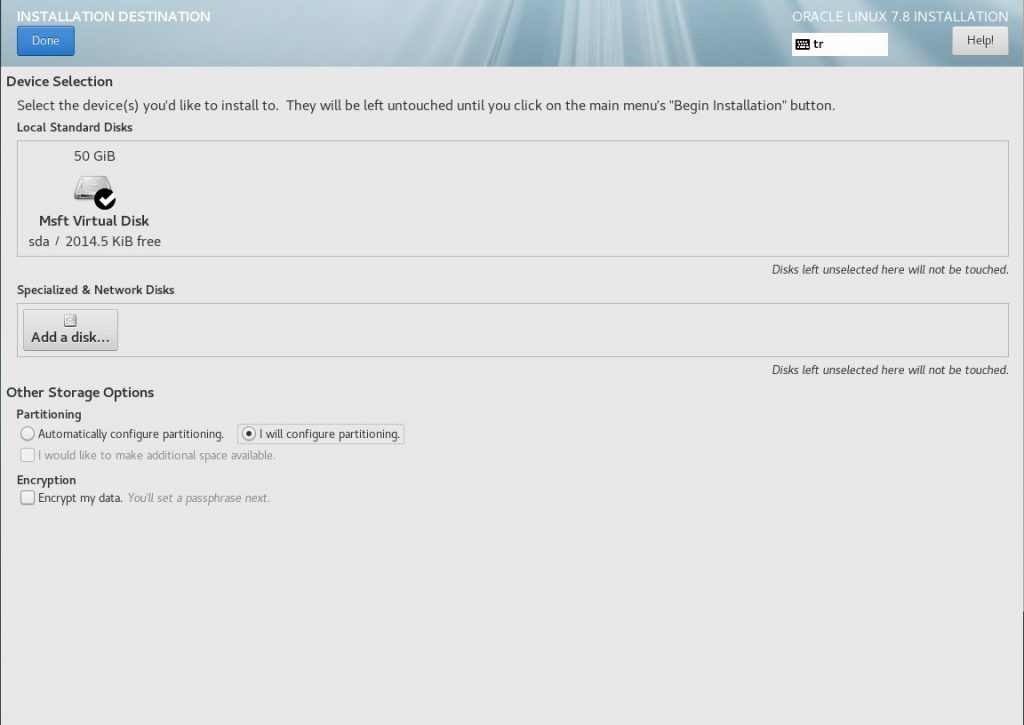Image resolution: width=1024 pixels, height=725 pixels.
Task: Switch the tr keyboard layout indicator
Action: (839, 44)
